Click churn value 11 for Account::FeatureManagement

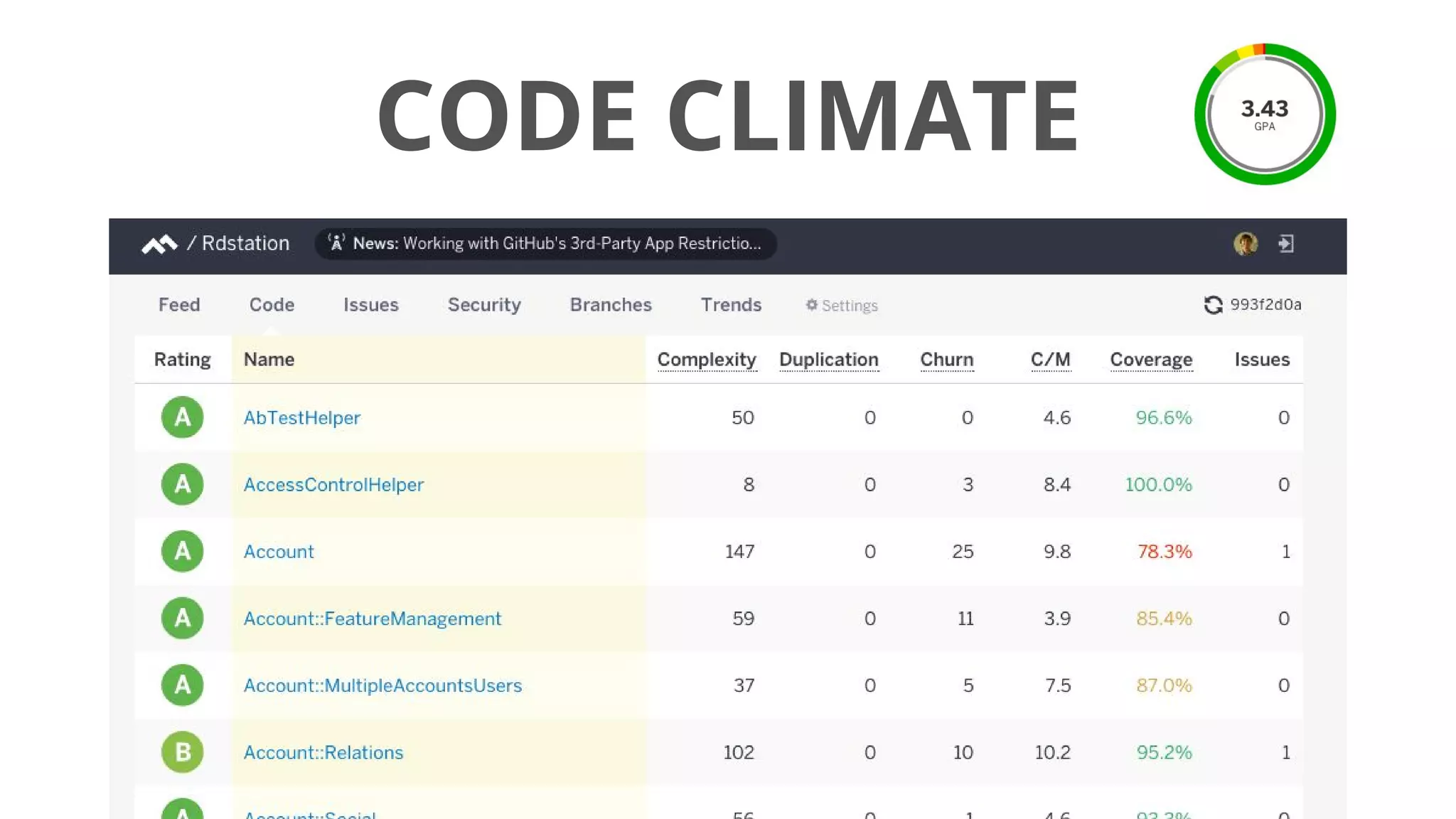point(965,618)
